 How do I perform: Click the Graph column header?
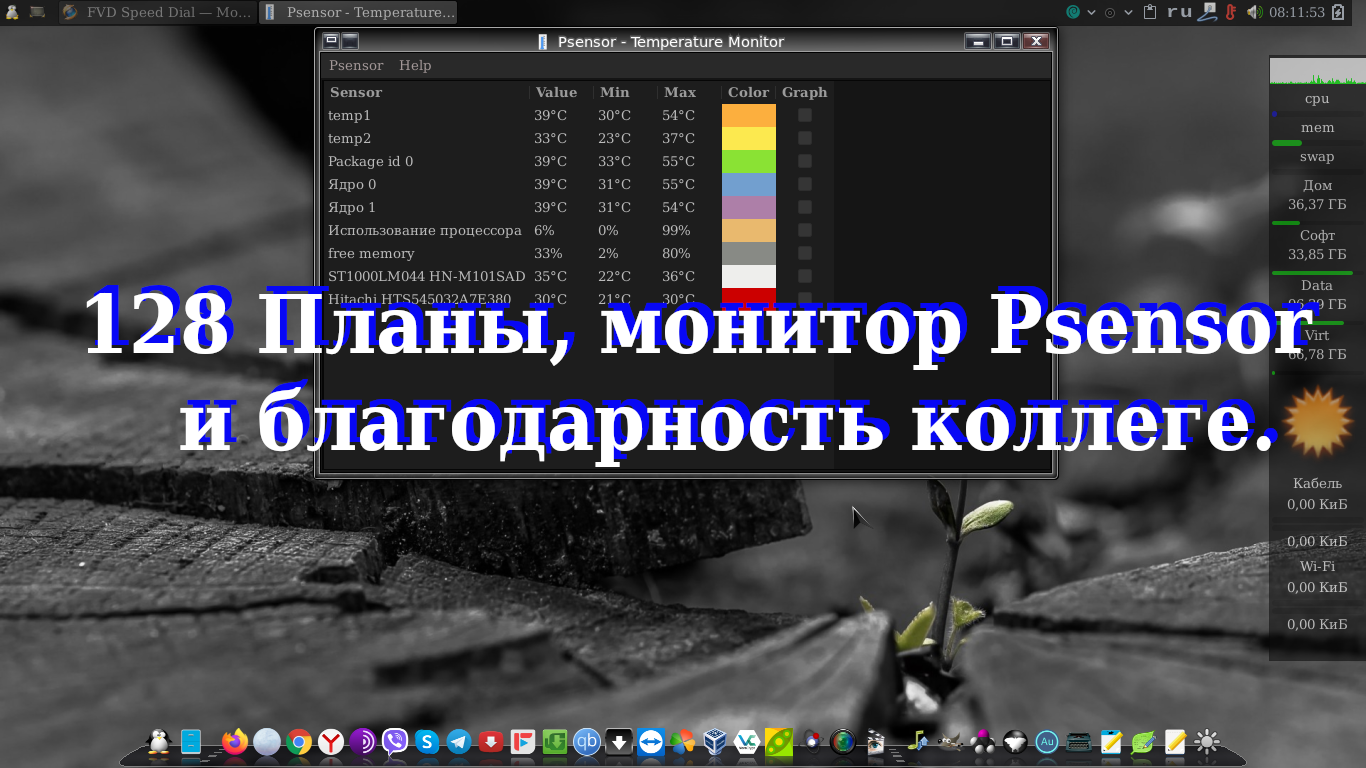tap(805, 92)
